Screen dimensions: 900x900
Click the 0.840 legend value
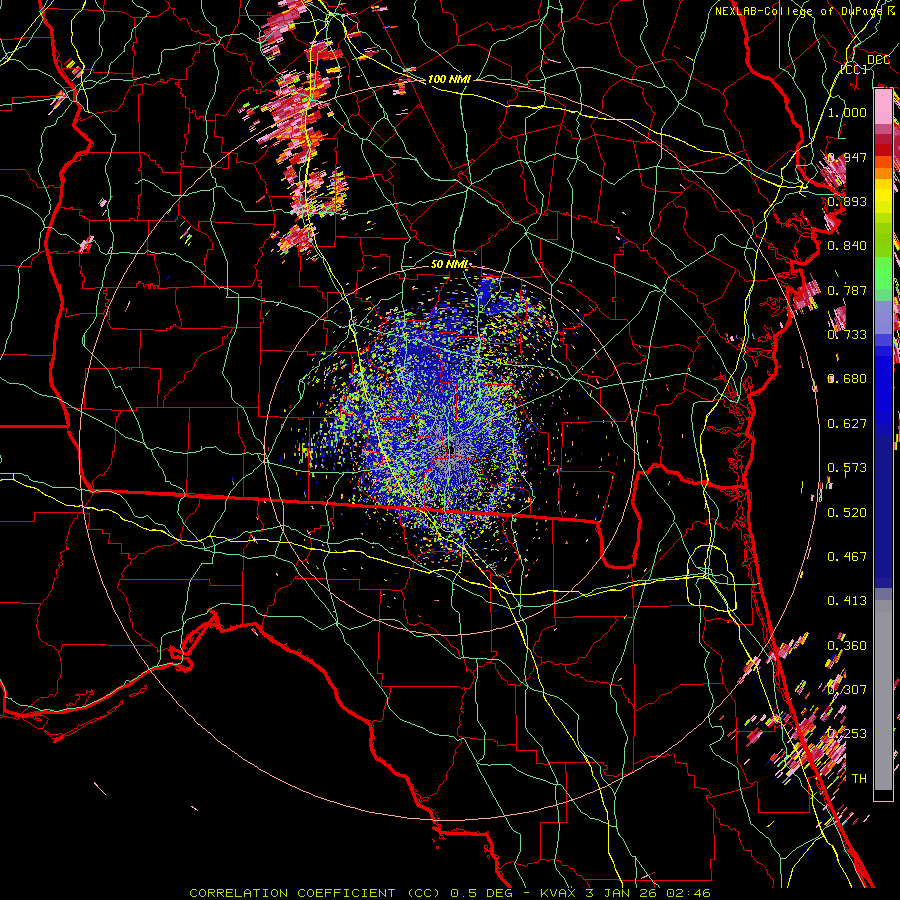[x=847, y=246]
